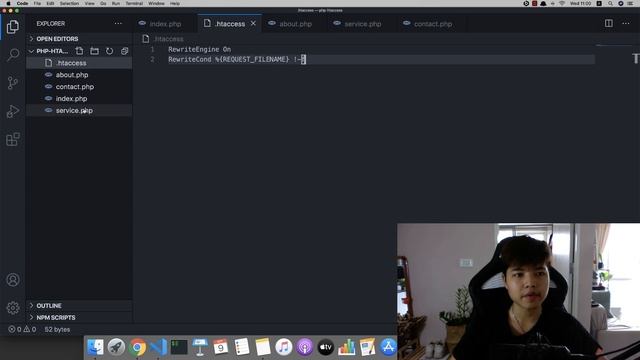
Task: Open Notes from the dock
Action: pos(263,347)
